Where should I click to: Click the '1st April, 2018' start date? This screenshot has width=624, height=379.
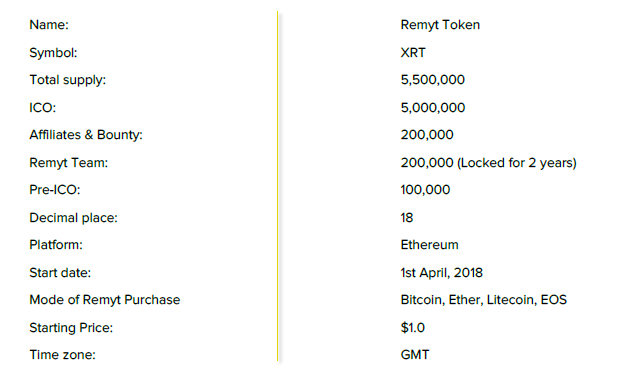tap(442, 273)
